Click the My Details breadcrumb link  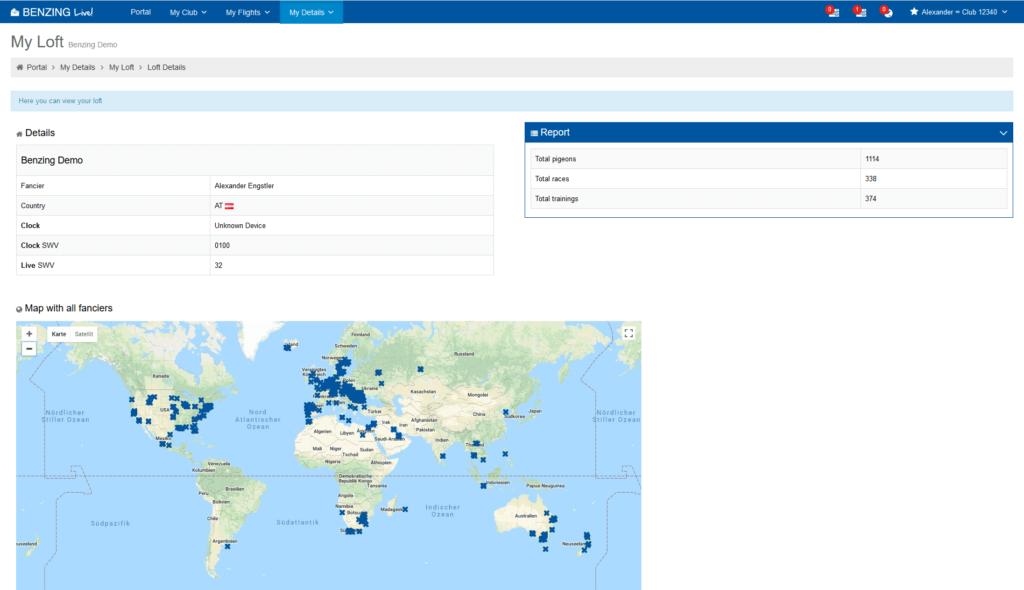coord(77,68)
